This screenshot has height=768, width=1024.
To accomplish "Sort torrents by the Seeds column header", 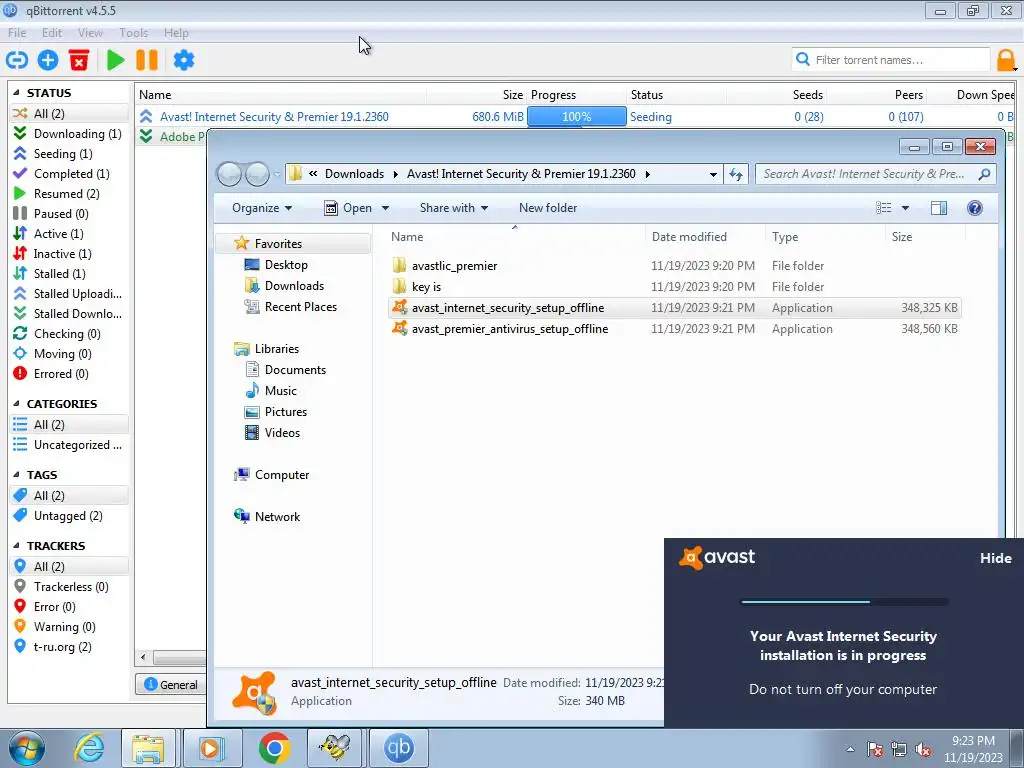I will point(807,95).
